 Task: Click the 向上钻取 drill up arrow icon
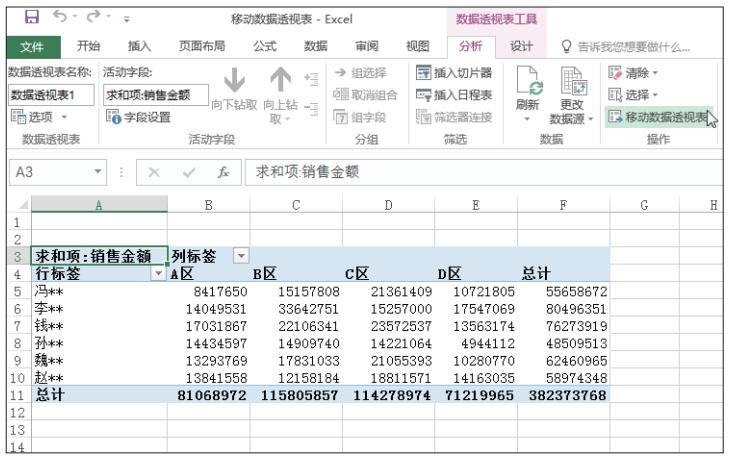(281, 79)
